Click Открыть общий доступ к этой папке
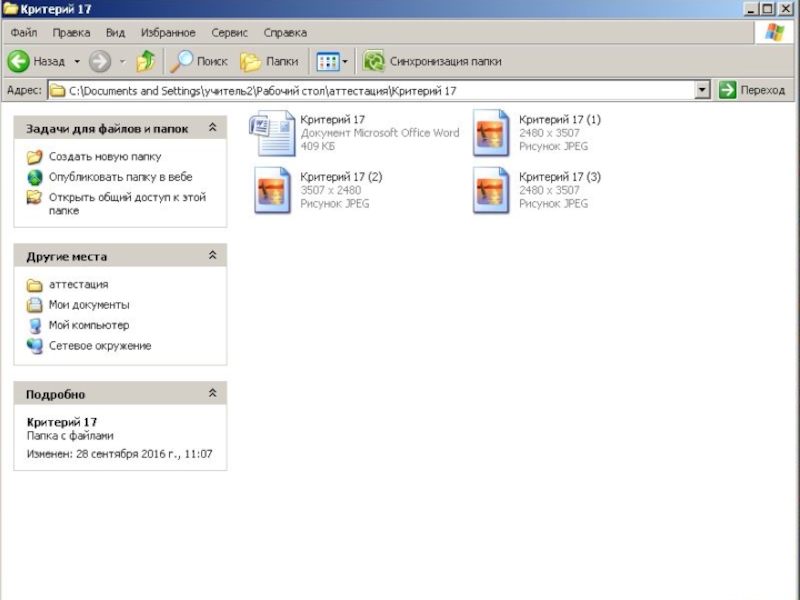800x600 pixels. [x=127, y=204]
